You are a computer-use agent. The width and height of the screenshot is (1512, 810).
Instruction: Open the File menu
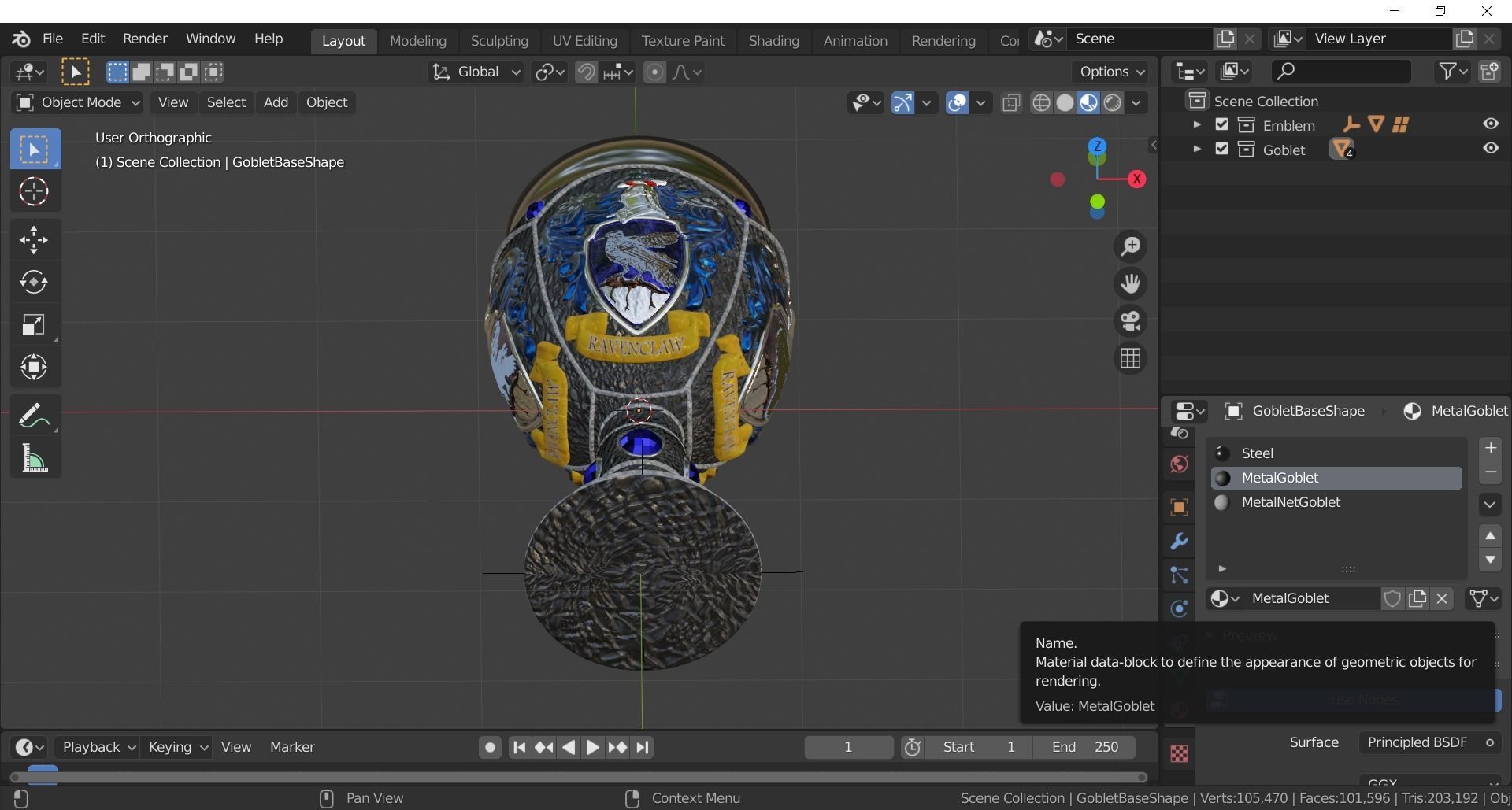[x=53, y=39]
